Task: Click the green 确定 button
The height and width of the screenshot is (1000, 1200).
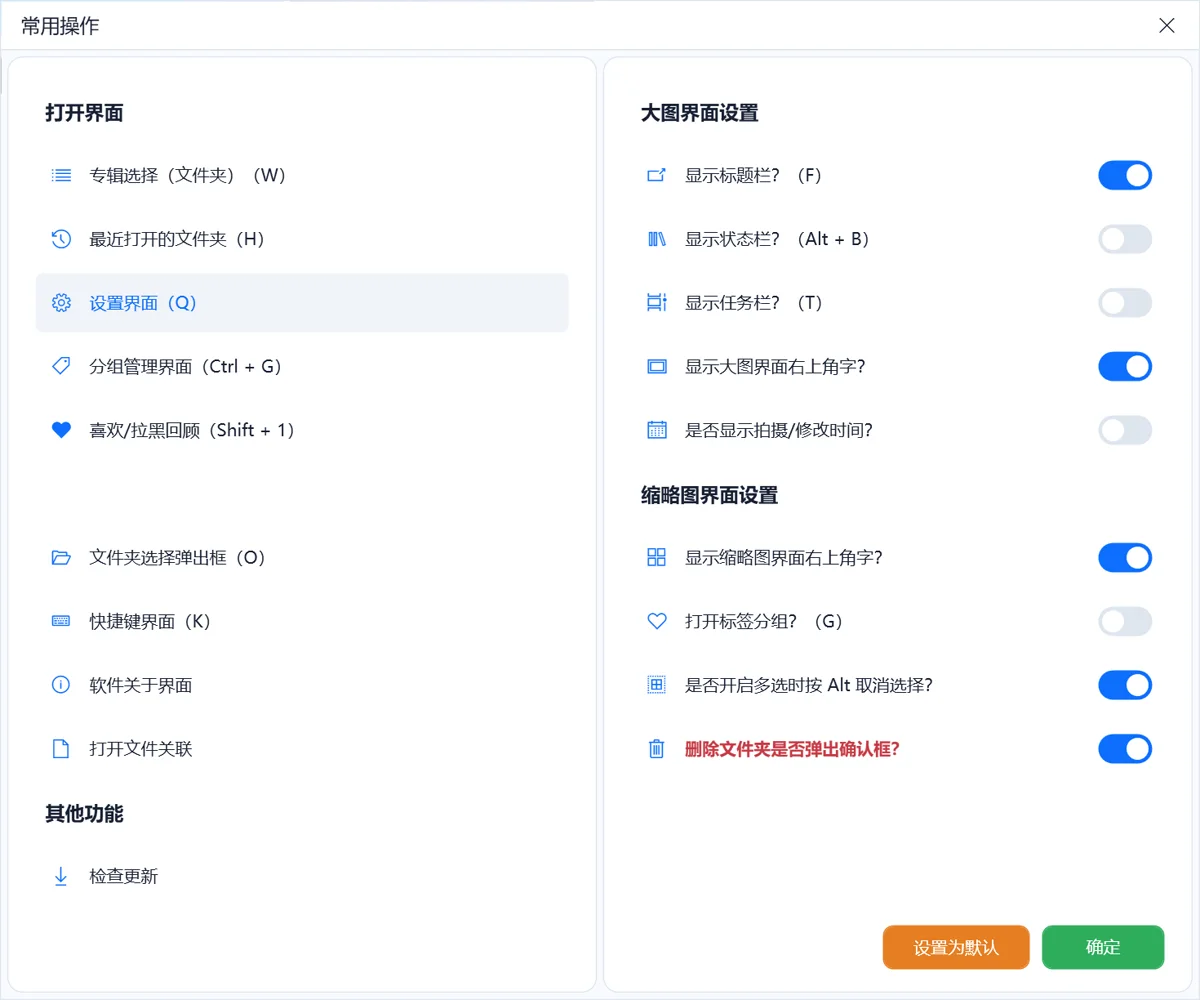Action: pos(1103,947)
